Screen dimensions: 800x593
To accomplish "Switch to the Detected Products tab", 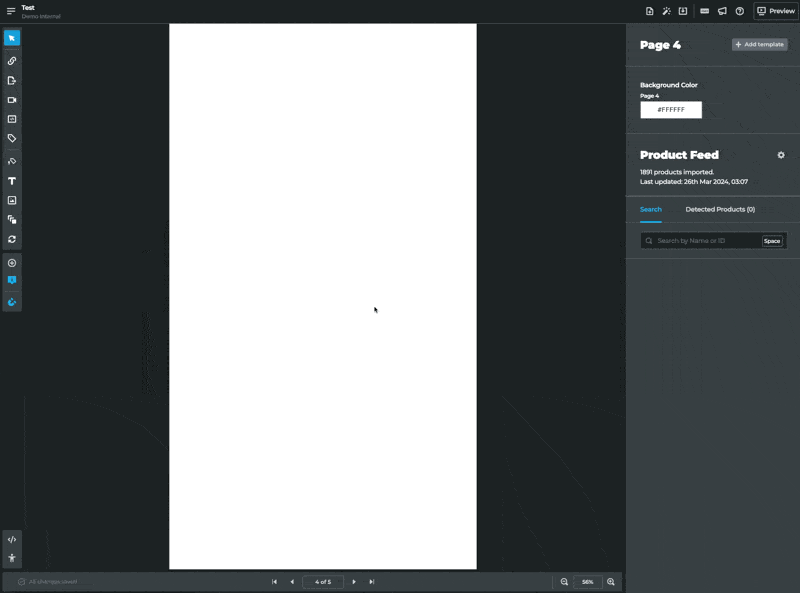I will tap(718, 209).
